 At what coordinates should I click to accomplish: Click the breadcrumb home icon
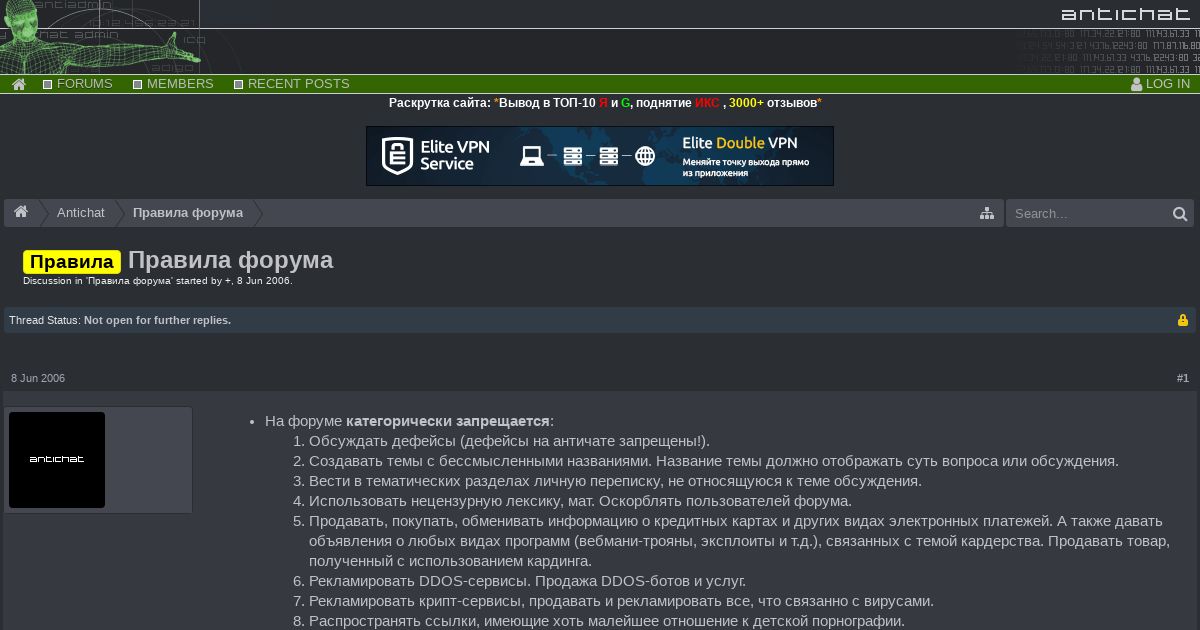[21, 213]
